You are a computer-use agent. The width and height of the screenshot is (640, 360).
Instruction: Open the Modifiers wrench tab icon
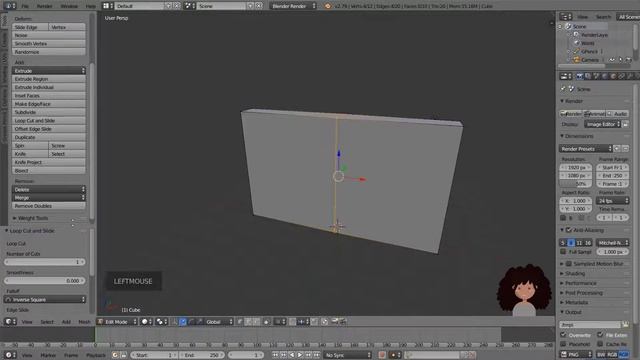point(630,76)
